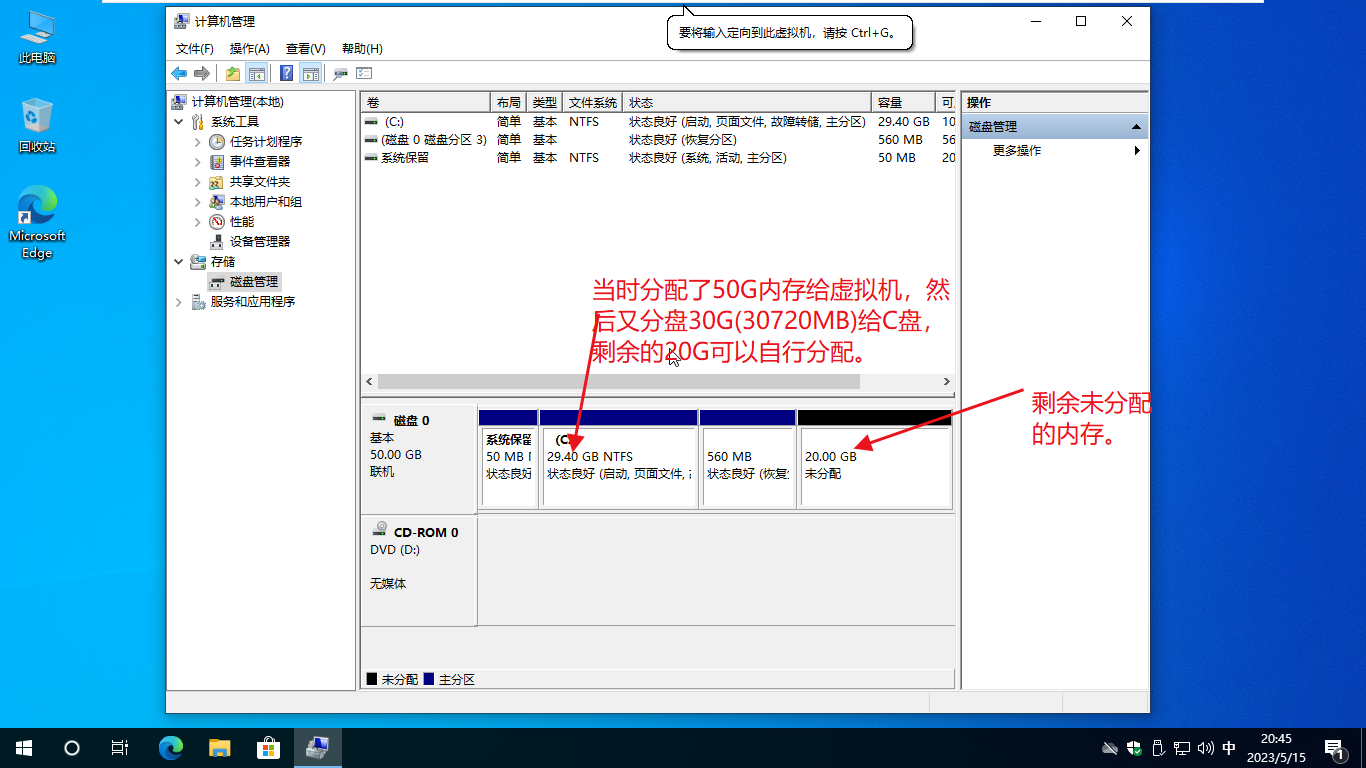Click the checklist settings toolbar icon
Viewport: 1366px width, 768px height.
[x=364, y=73]
